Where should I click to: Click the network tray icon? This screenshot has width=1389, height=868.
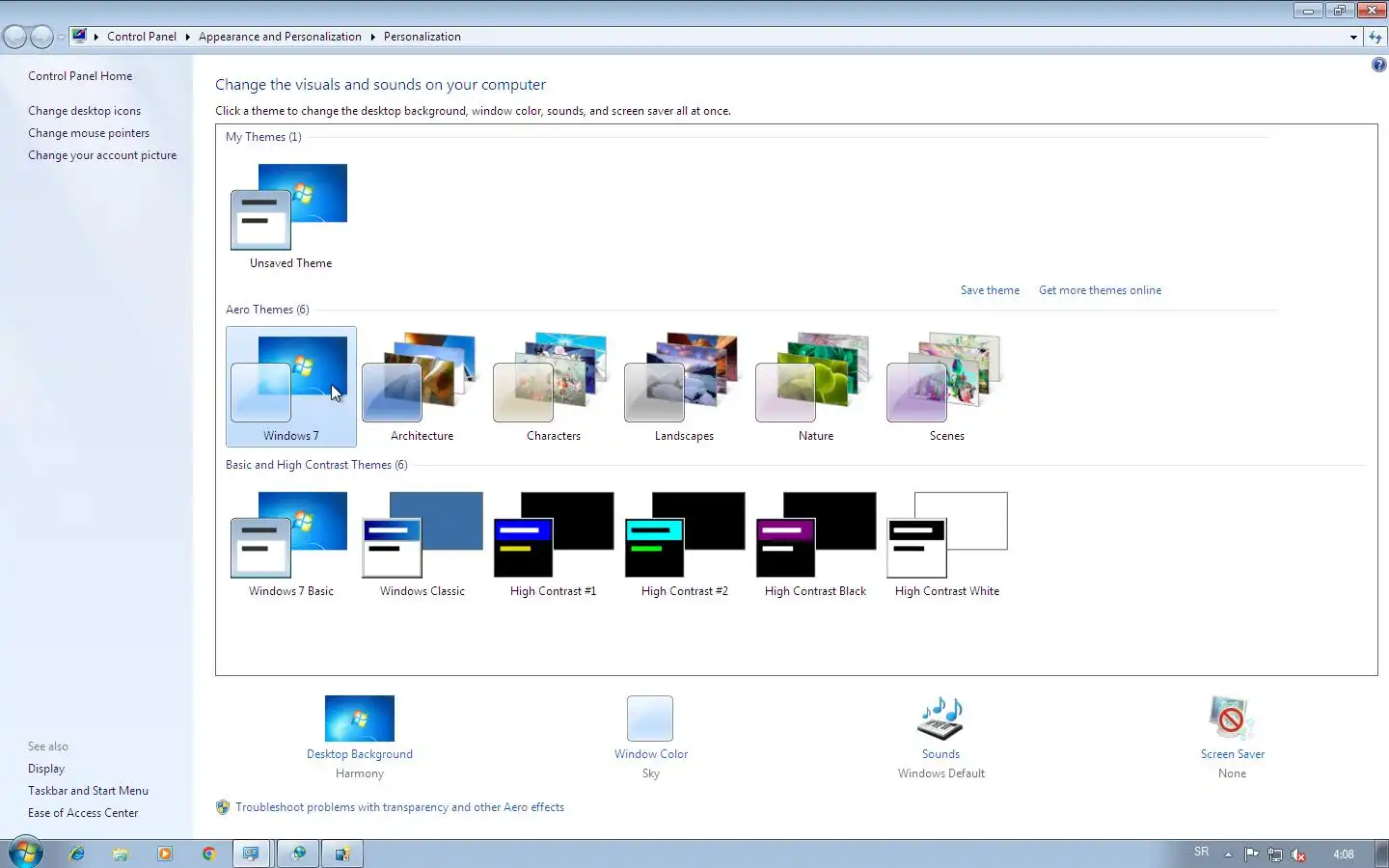[1275, 854]
